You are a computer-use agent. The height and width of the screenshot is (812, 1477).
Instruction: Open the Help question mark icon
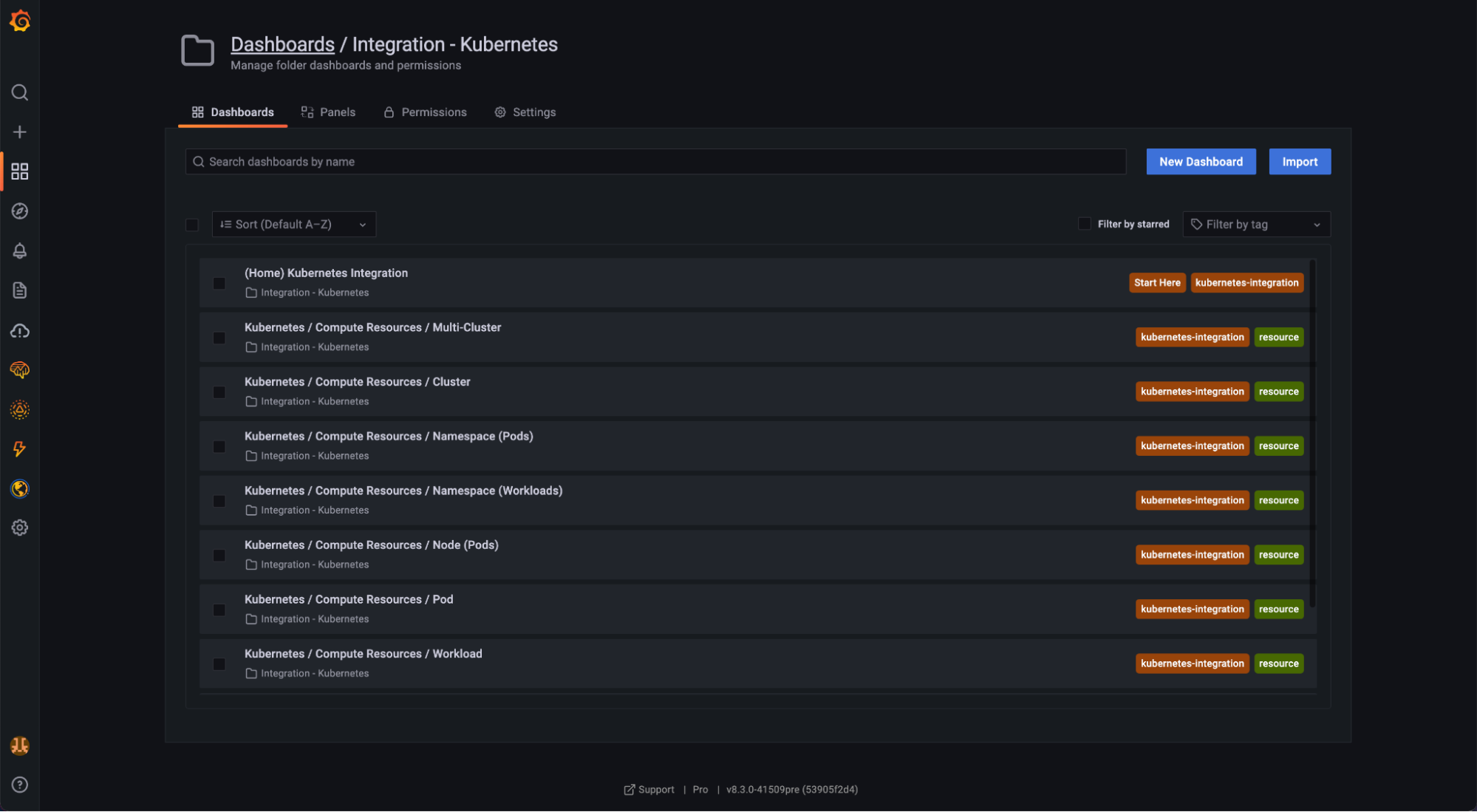(20, 785)
